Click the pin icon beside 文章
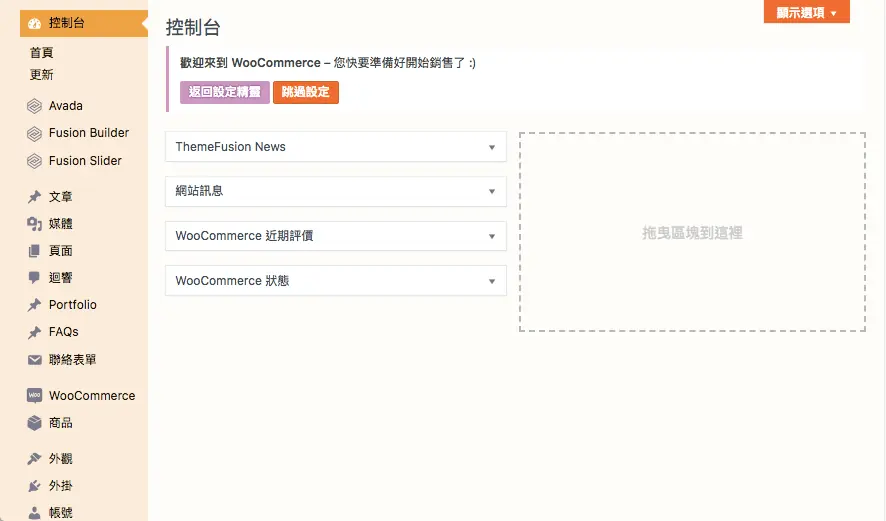886x521 pixels. [x=34, y=197]
